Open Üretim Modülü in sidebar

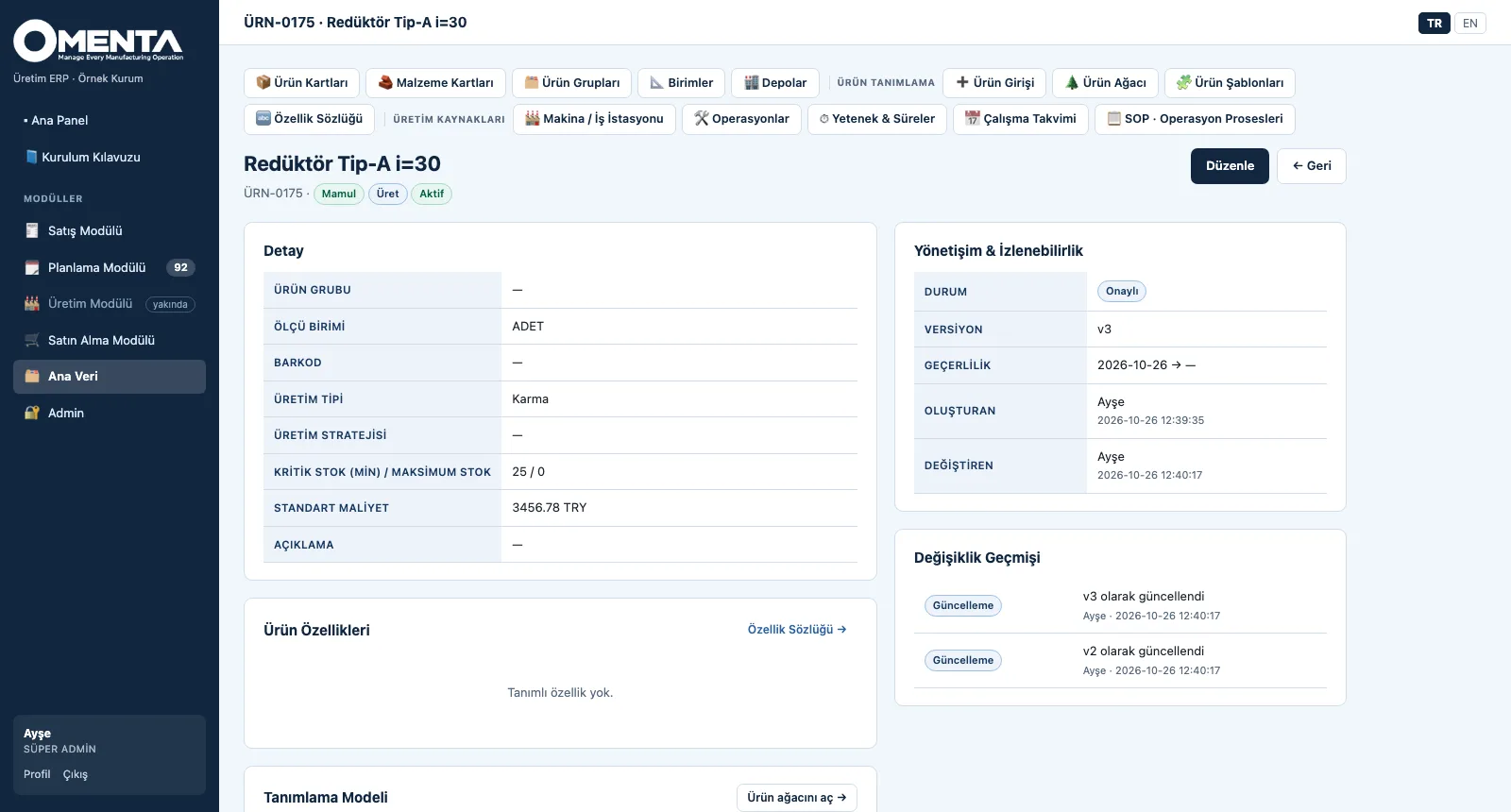110,304
